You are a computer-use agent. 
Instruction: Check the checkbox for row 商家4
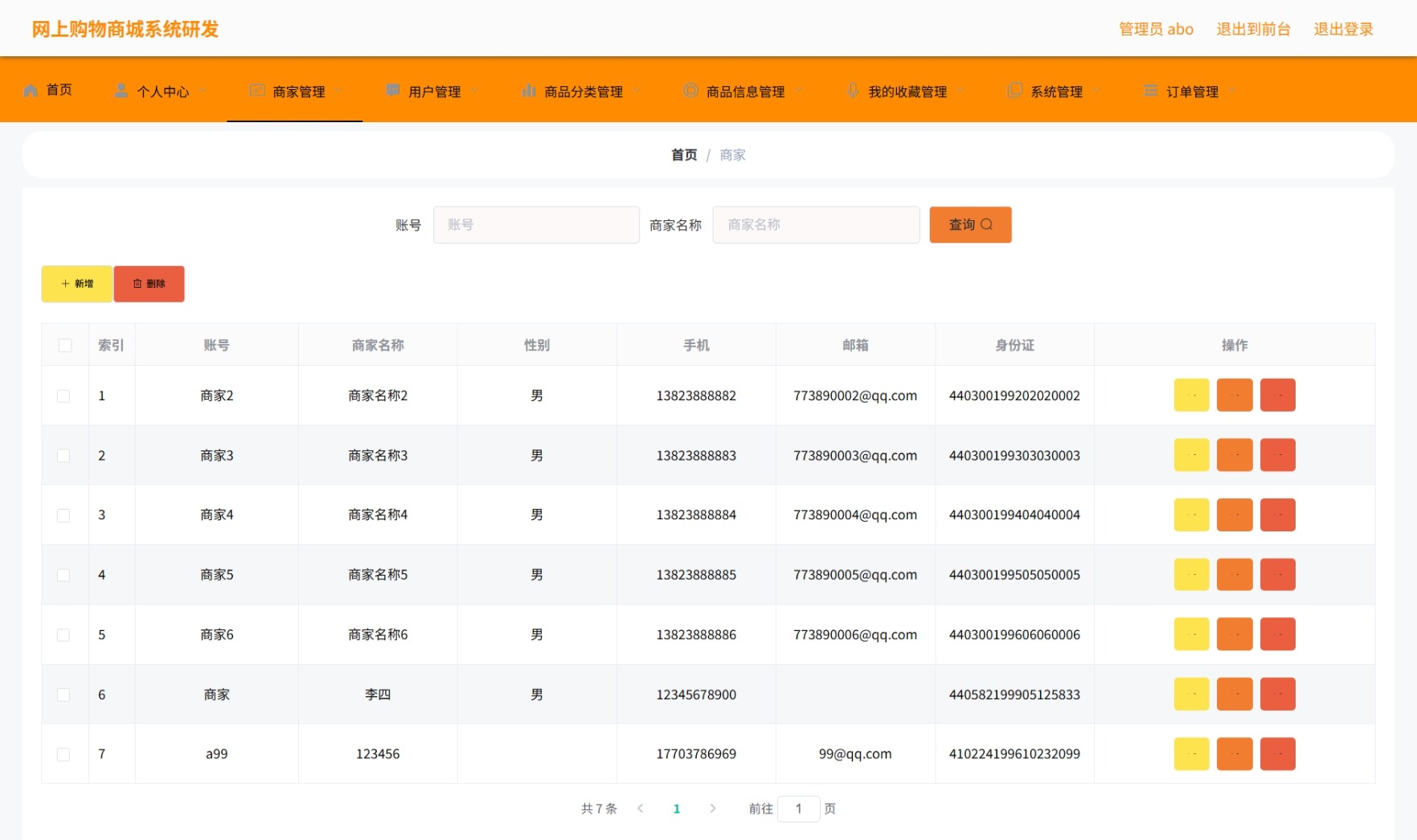(x=63, y=515)
